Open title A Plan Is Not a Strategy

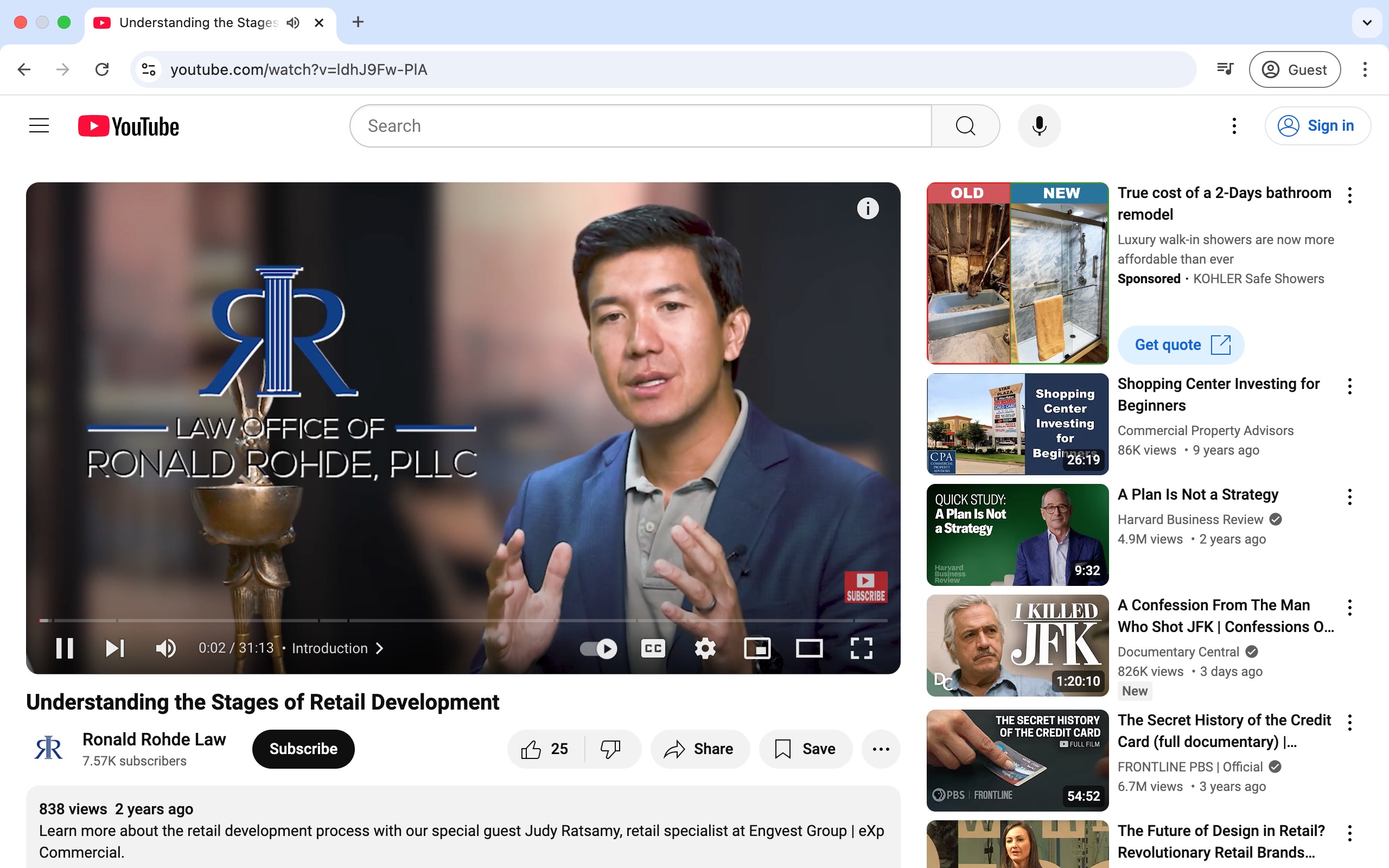point(1198,494)
